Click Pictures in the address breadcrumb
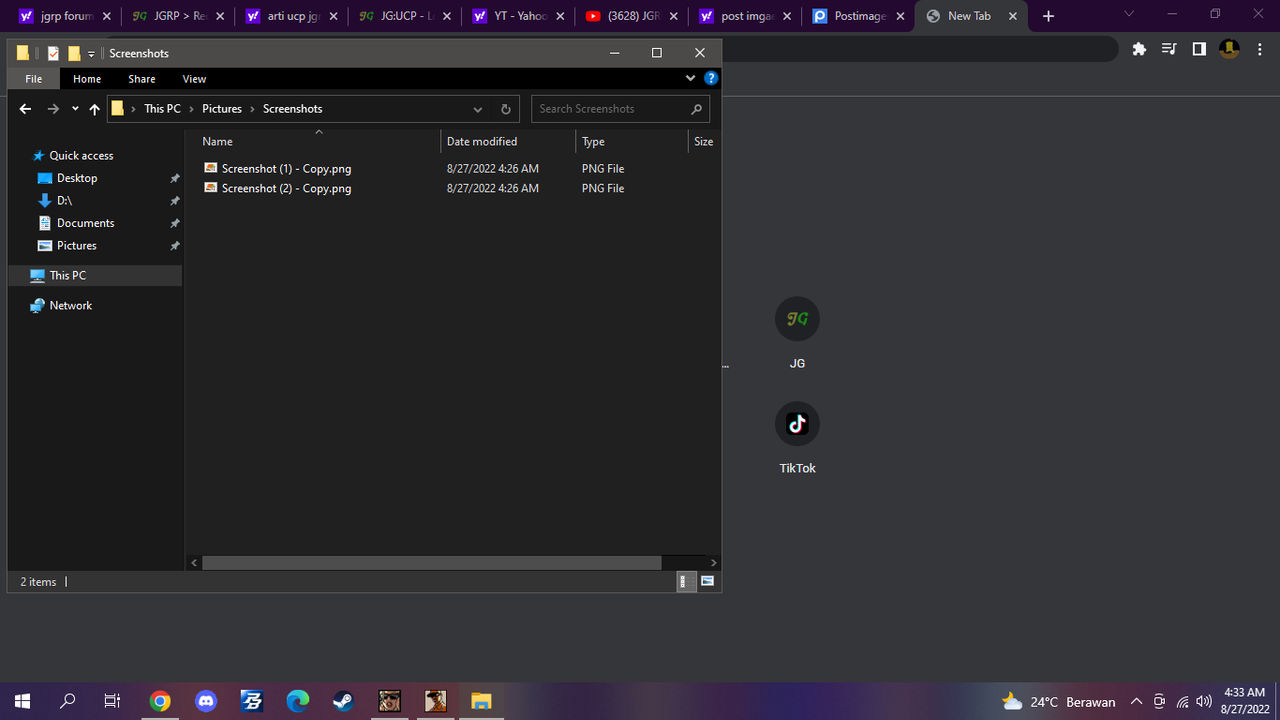 point(222,109)
